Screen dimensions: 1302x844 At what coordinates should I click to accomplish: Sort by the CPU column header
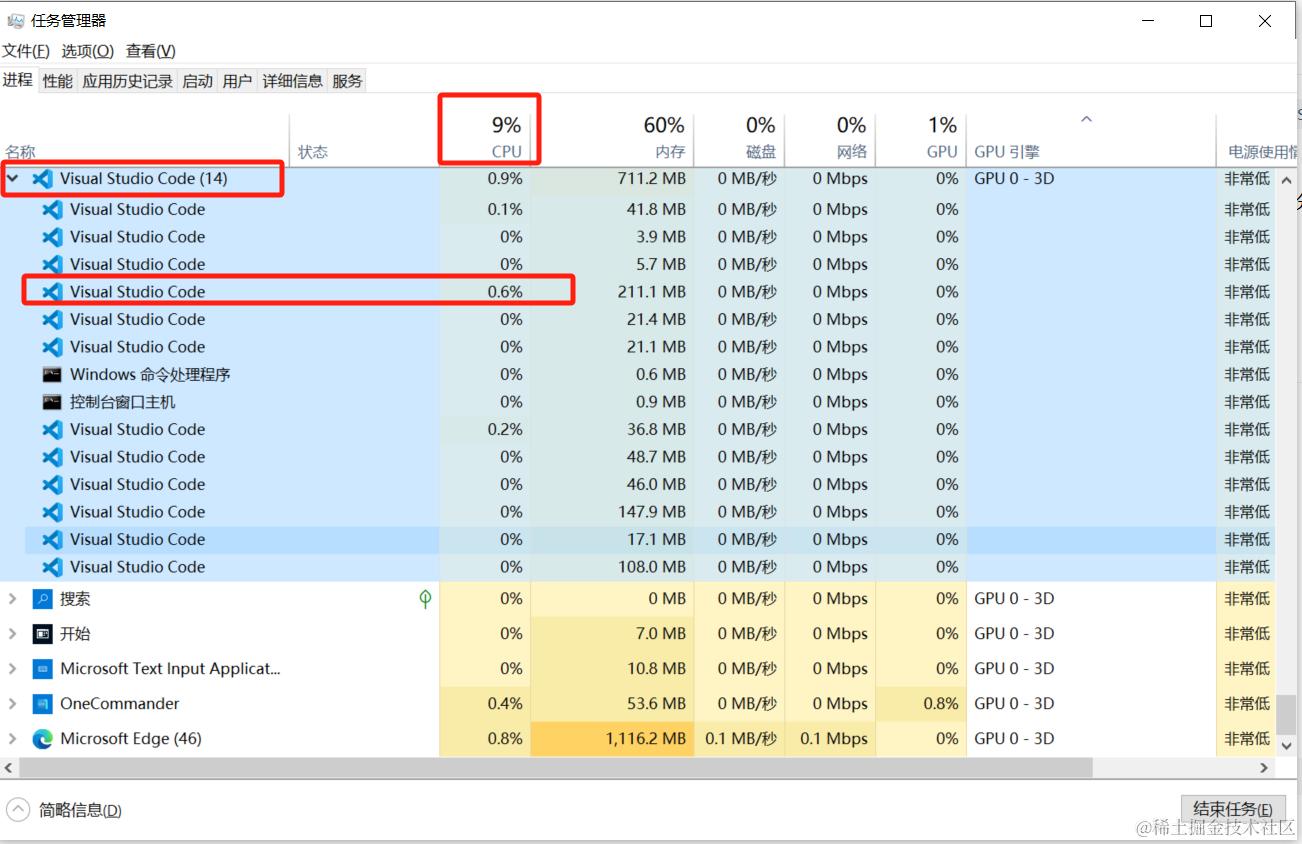485,138
